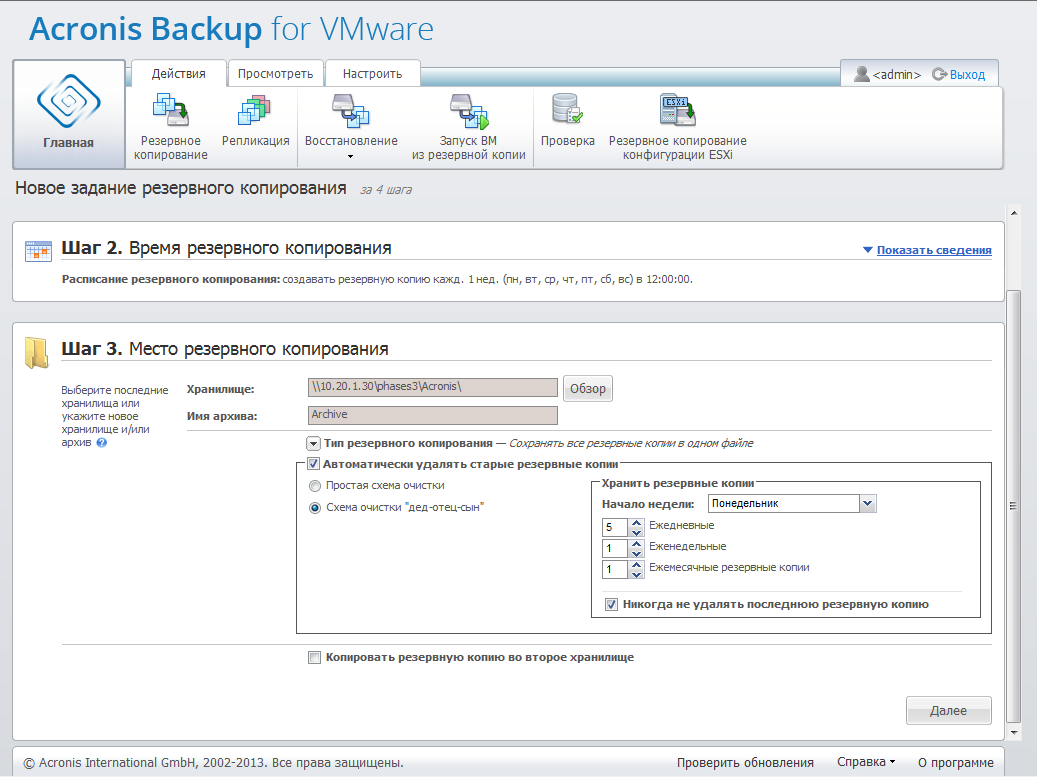This screenshot has width=1037, height=777.
Task: Expand Тип резервного копирования section
Action: click(313, 443)
